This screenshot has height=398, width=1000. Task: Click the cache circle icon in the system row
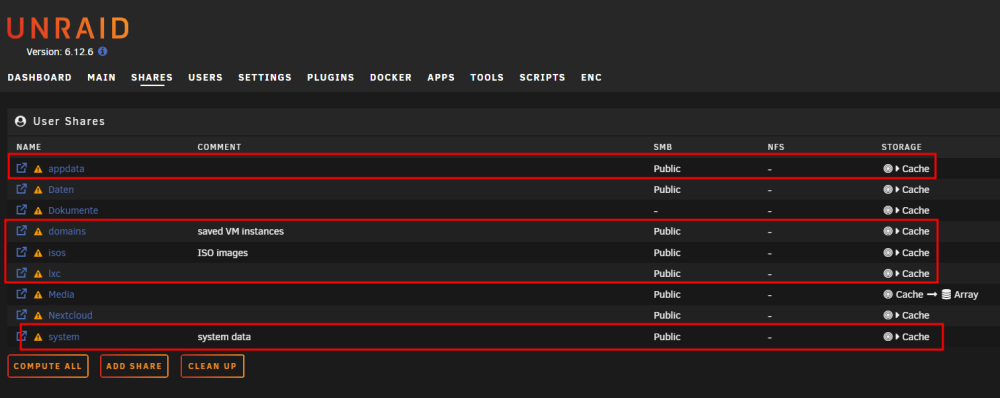[x=888, y=337]
